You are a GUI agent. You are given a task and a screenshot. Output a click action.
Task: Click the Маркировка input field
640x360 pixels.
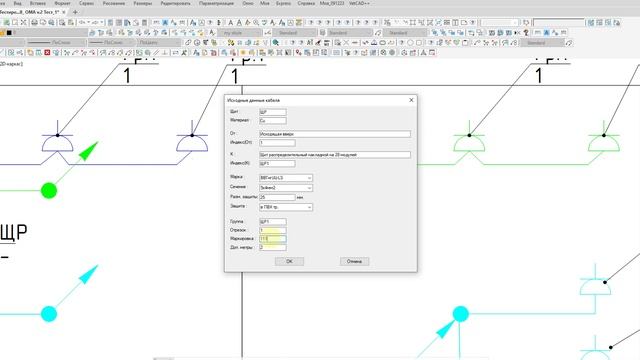tap(273, 239)
